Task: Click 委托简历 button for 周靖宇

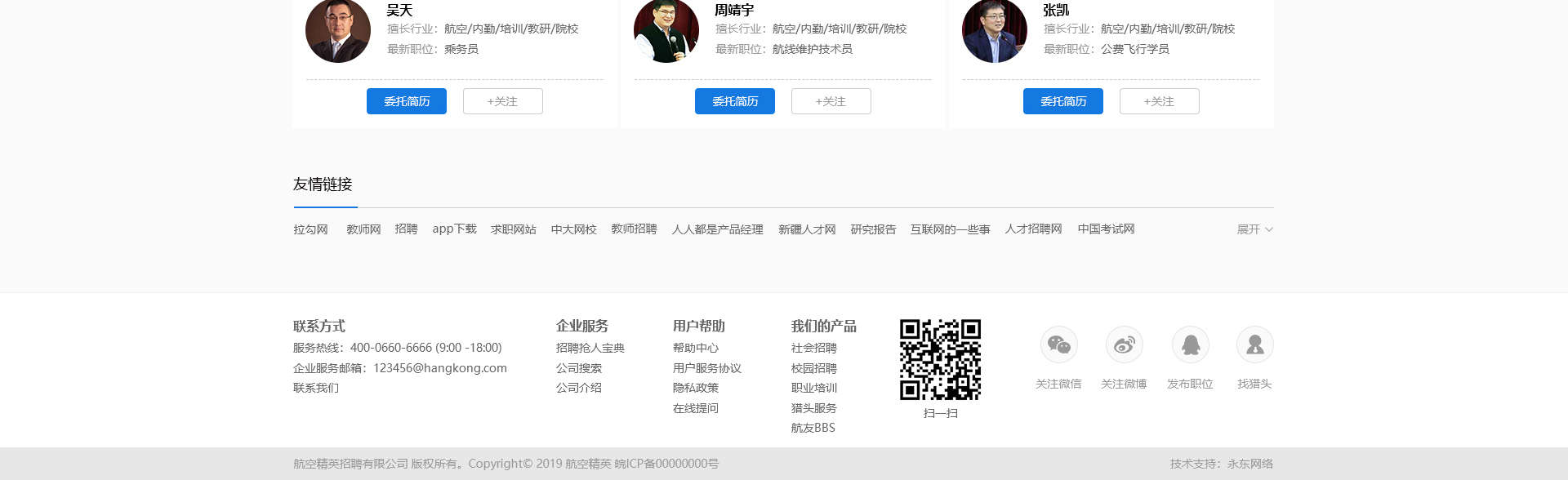Action: pos(735,101)
